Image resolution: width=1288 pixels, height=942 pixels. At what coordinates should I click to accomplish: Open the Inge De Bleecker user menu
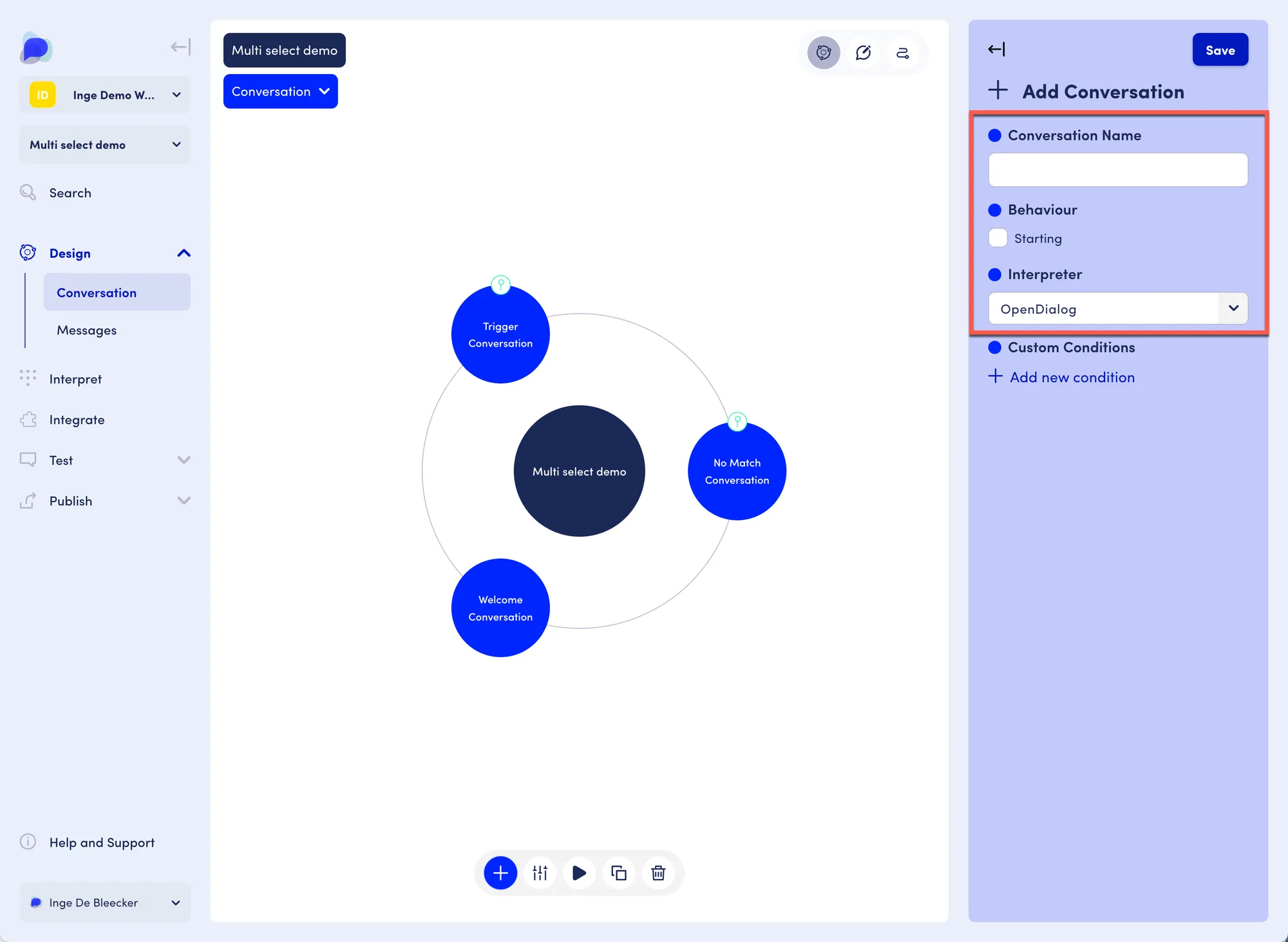point(105,902)
